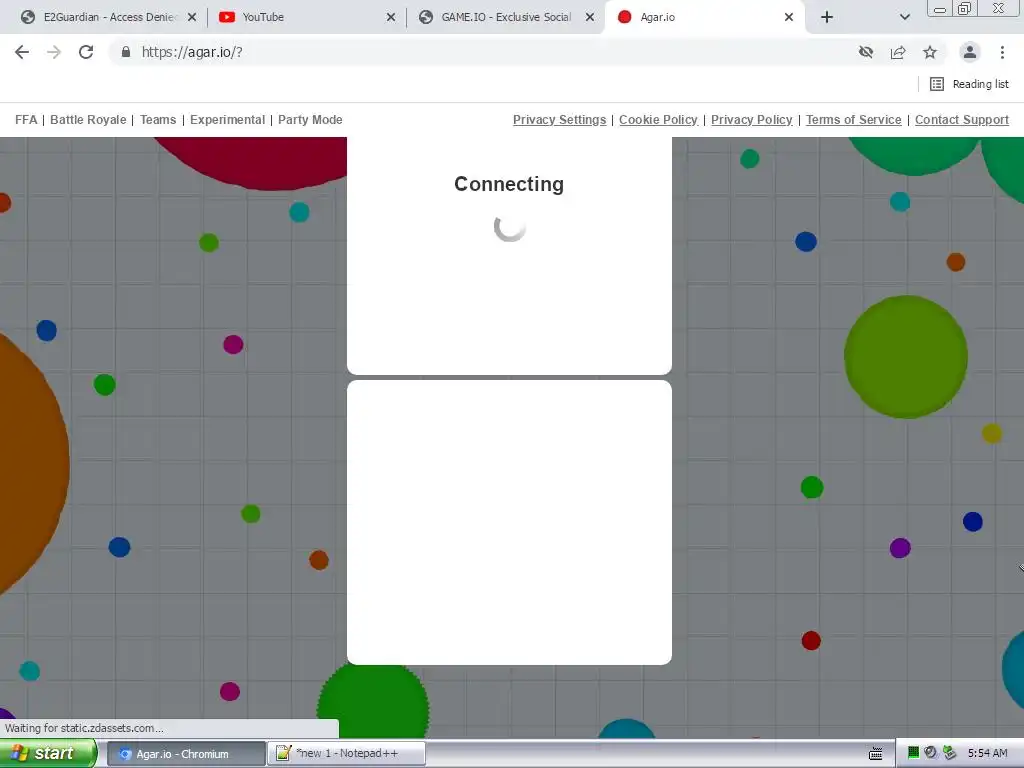The image size is (1024, 768).
Task: Switch to Notepad++ taskbar button
Action: pos(347,754)
